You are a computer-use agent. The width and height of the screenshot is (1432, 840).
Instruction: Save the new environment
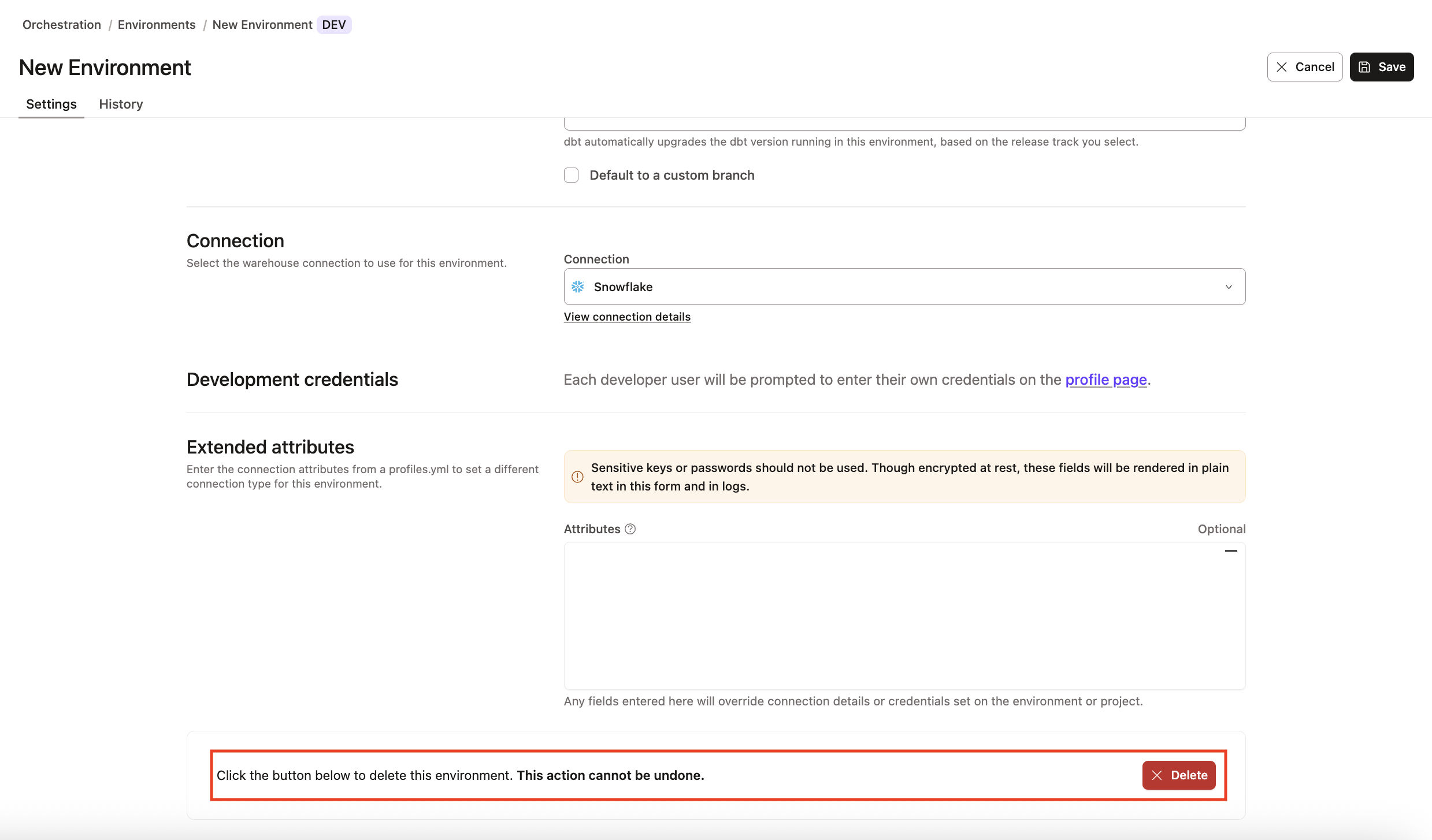click(x=1381, y=67)
